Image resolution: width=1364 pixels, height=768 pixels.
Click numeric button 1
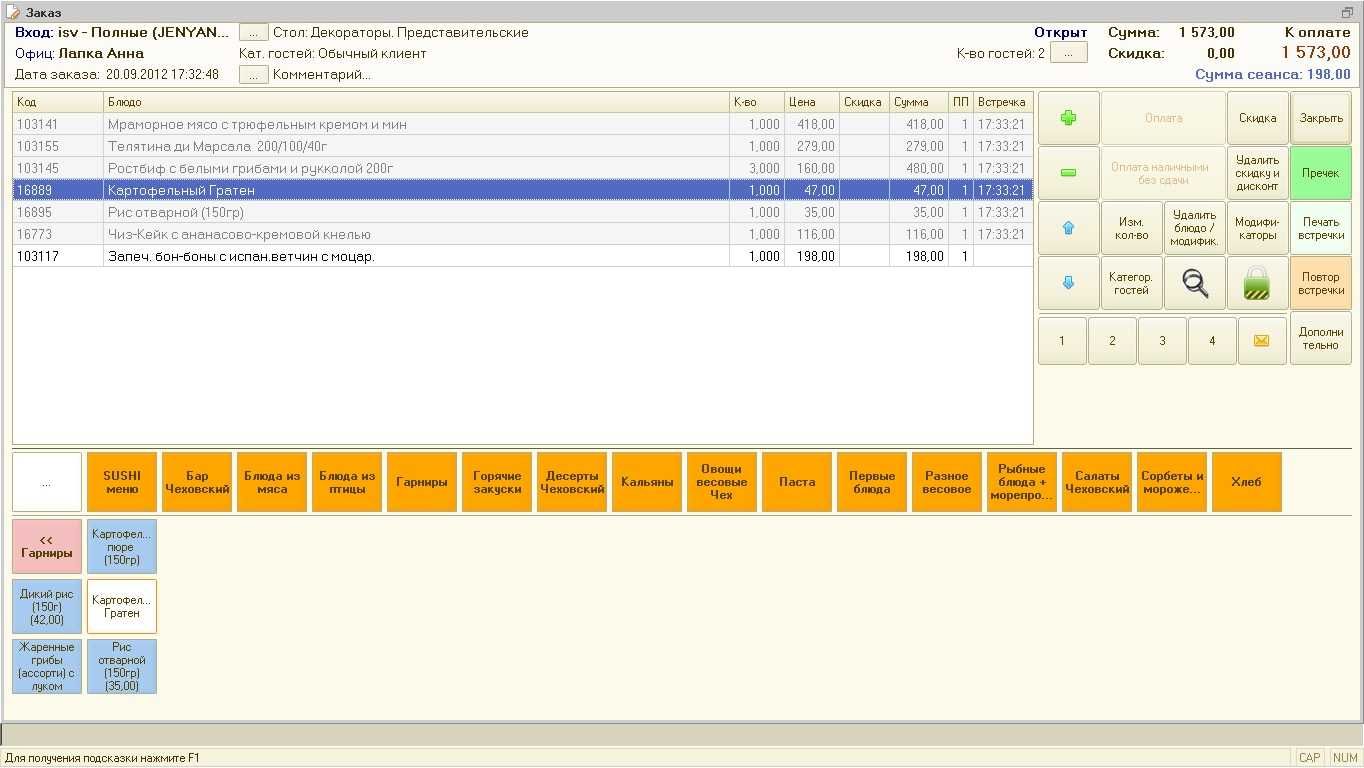(x=1062, y=341)
